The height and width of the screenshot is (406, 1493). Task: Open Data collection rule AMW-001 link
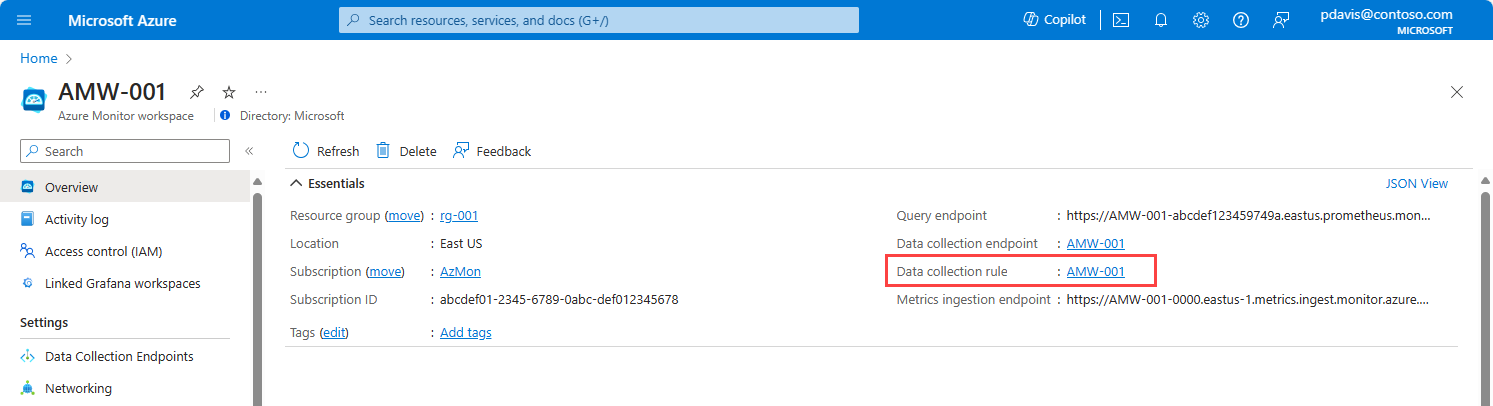click(x=1096, y=271)
